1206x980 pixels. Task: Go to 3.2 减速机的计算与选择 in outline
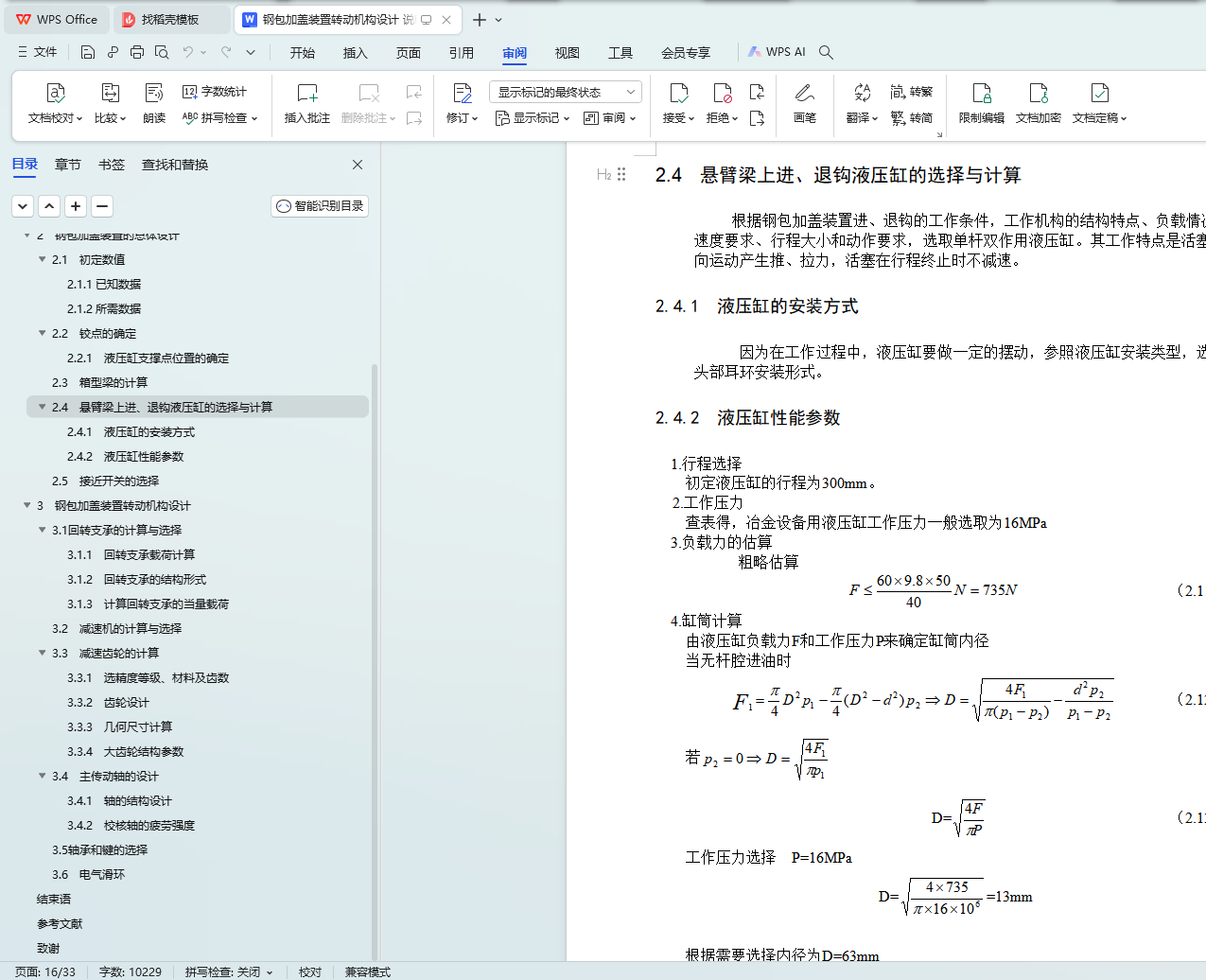point(116,628)
